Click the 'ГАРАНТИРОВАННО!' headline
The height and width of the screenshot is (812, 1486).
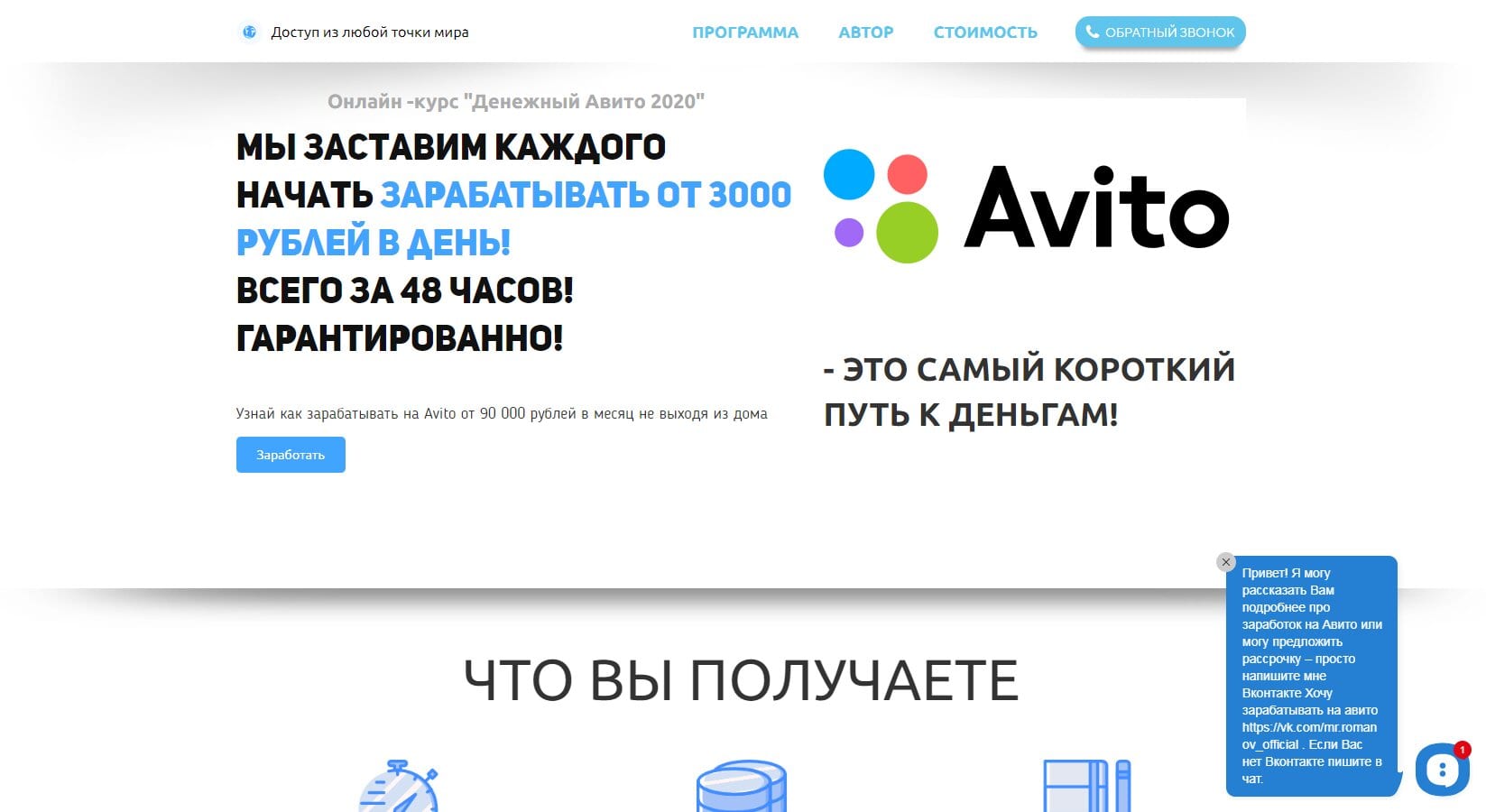[x=400, y=338]
